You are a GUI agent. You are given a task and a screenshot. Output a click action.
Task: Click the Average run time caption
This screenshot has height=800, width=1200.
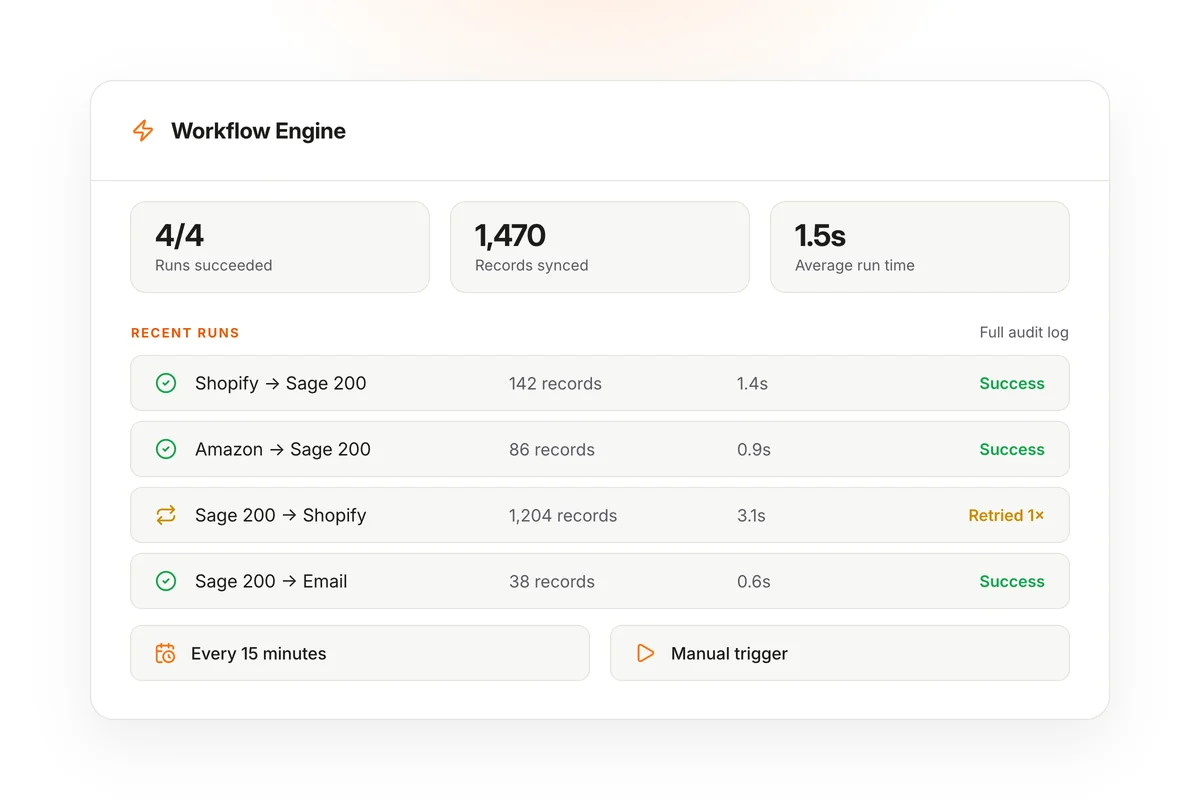[x=855, y=265]
